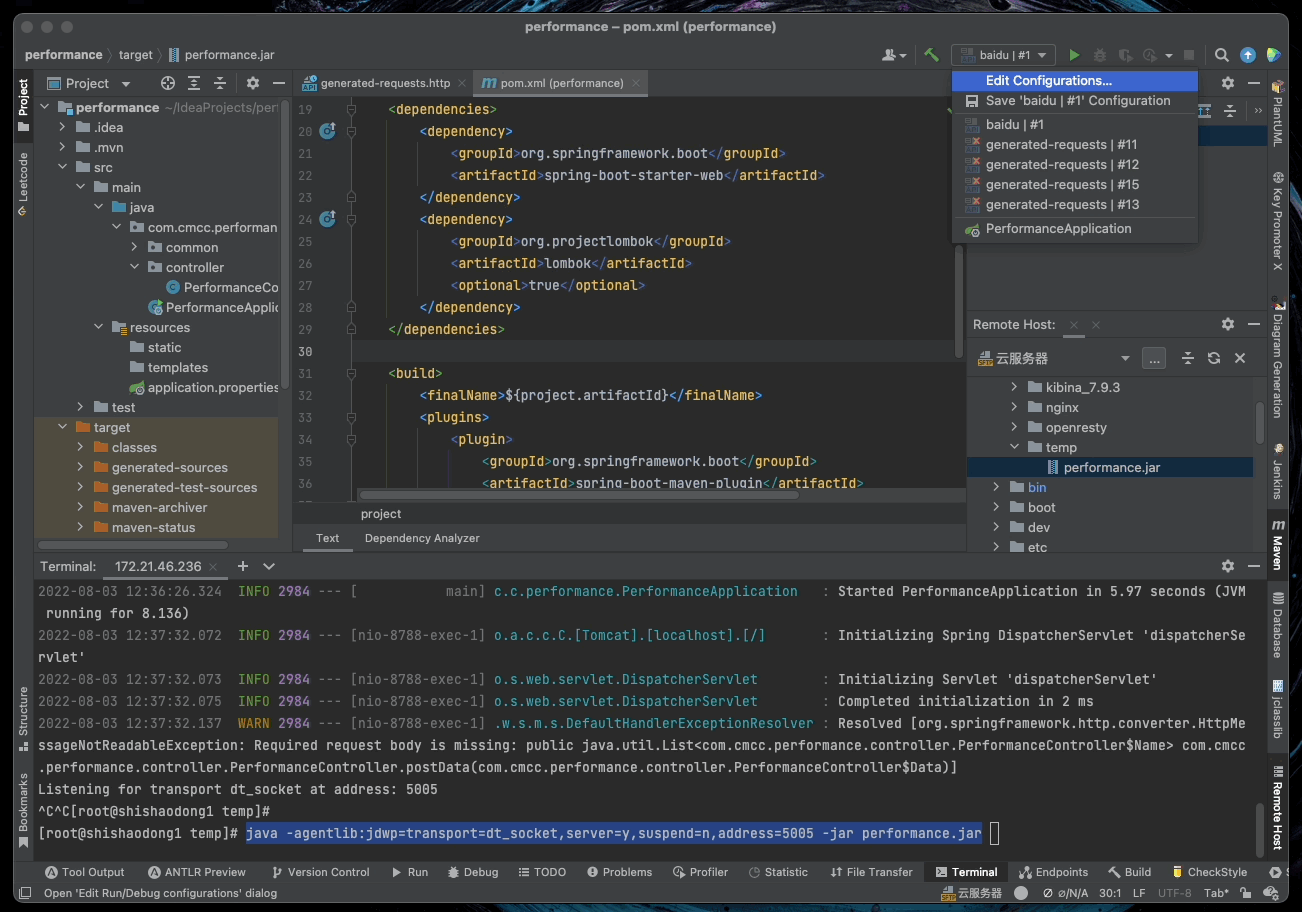The image size is (1302, 912).
Task: Collapse the target folder in project tree
Action: tap(63, 427)
